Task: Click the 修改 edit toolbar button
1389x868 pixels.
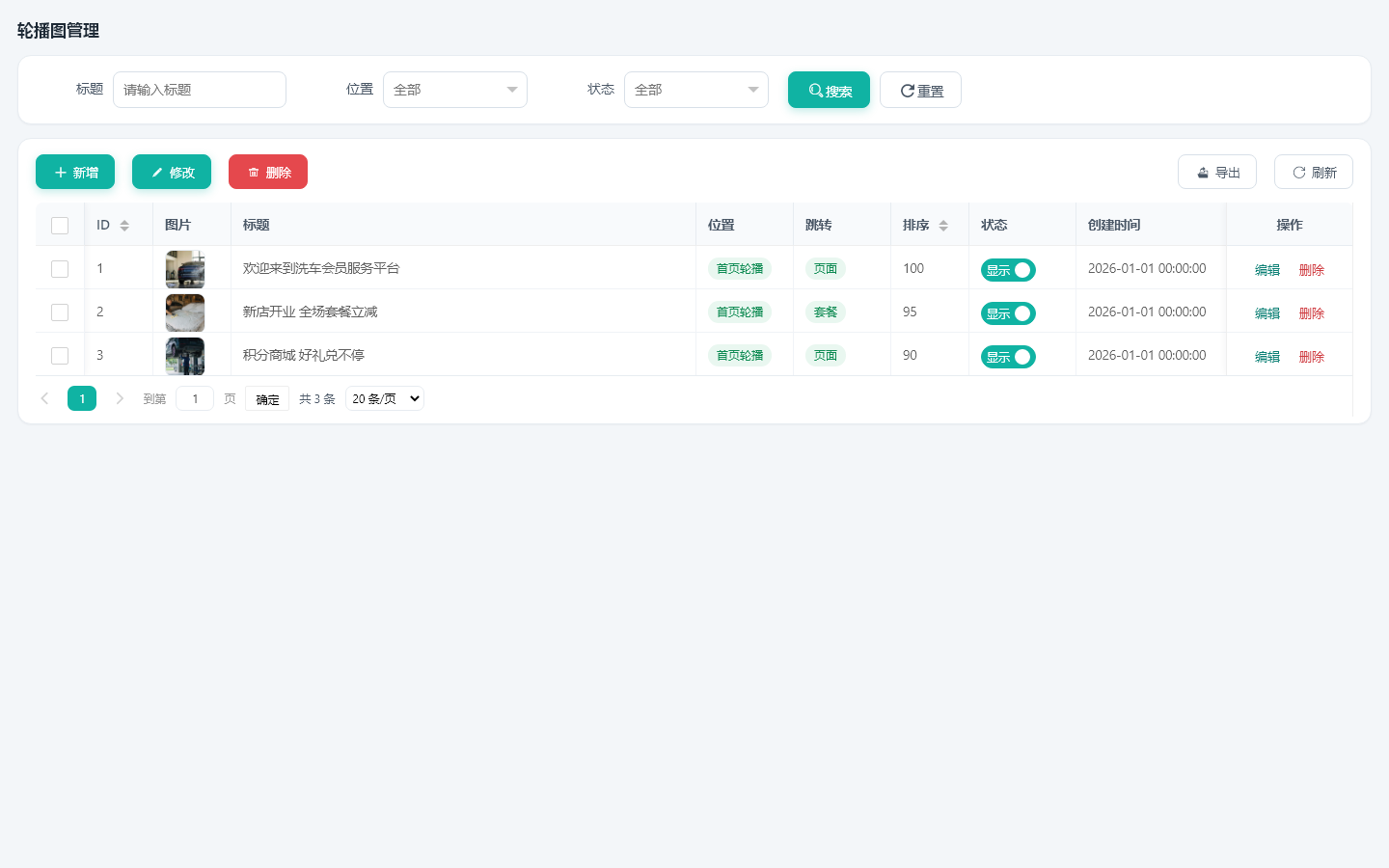Action: 172,172
